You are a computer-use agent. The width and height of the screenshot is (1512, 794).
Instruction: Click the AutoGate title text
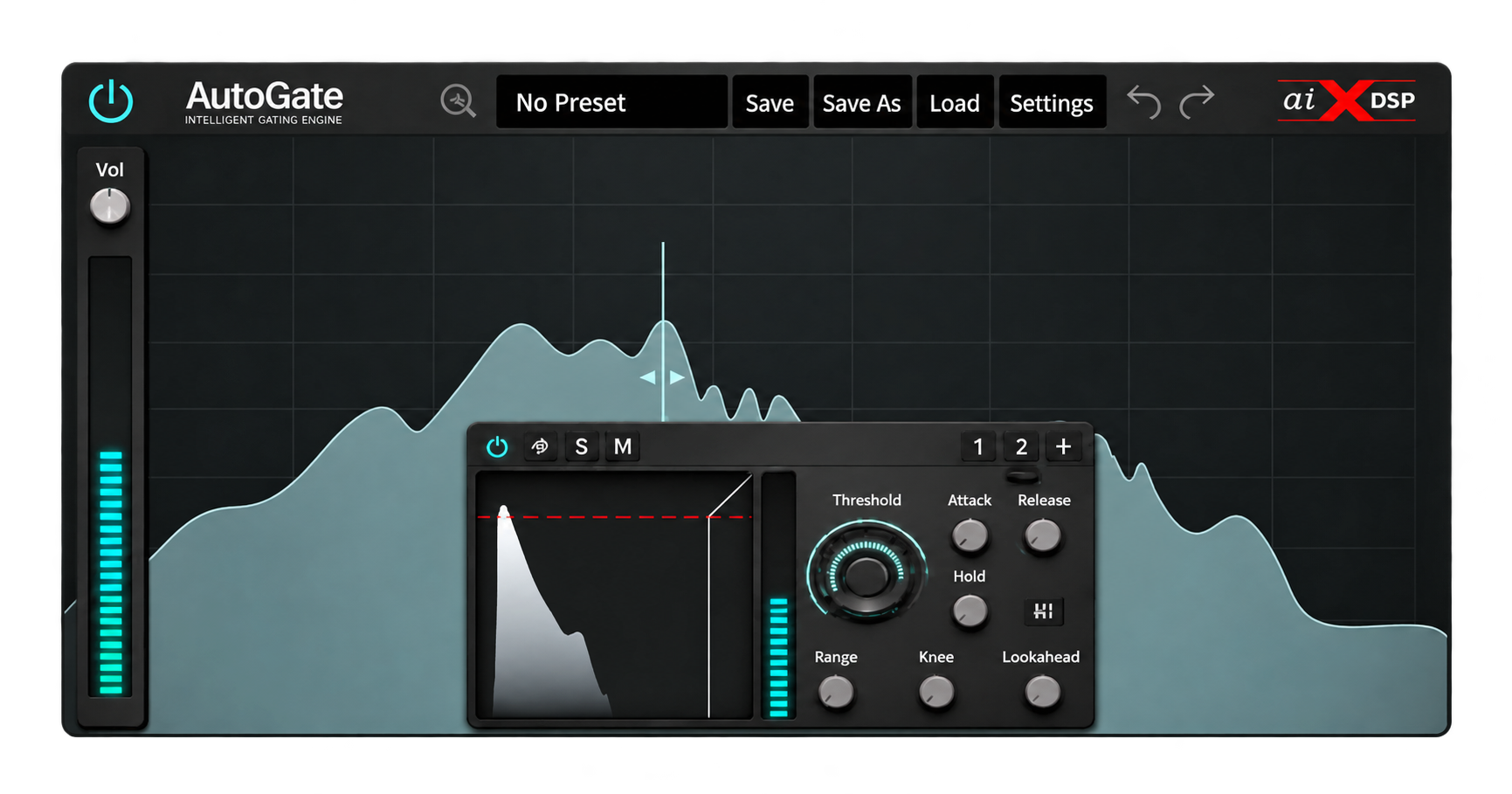point(265,95)
